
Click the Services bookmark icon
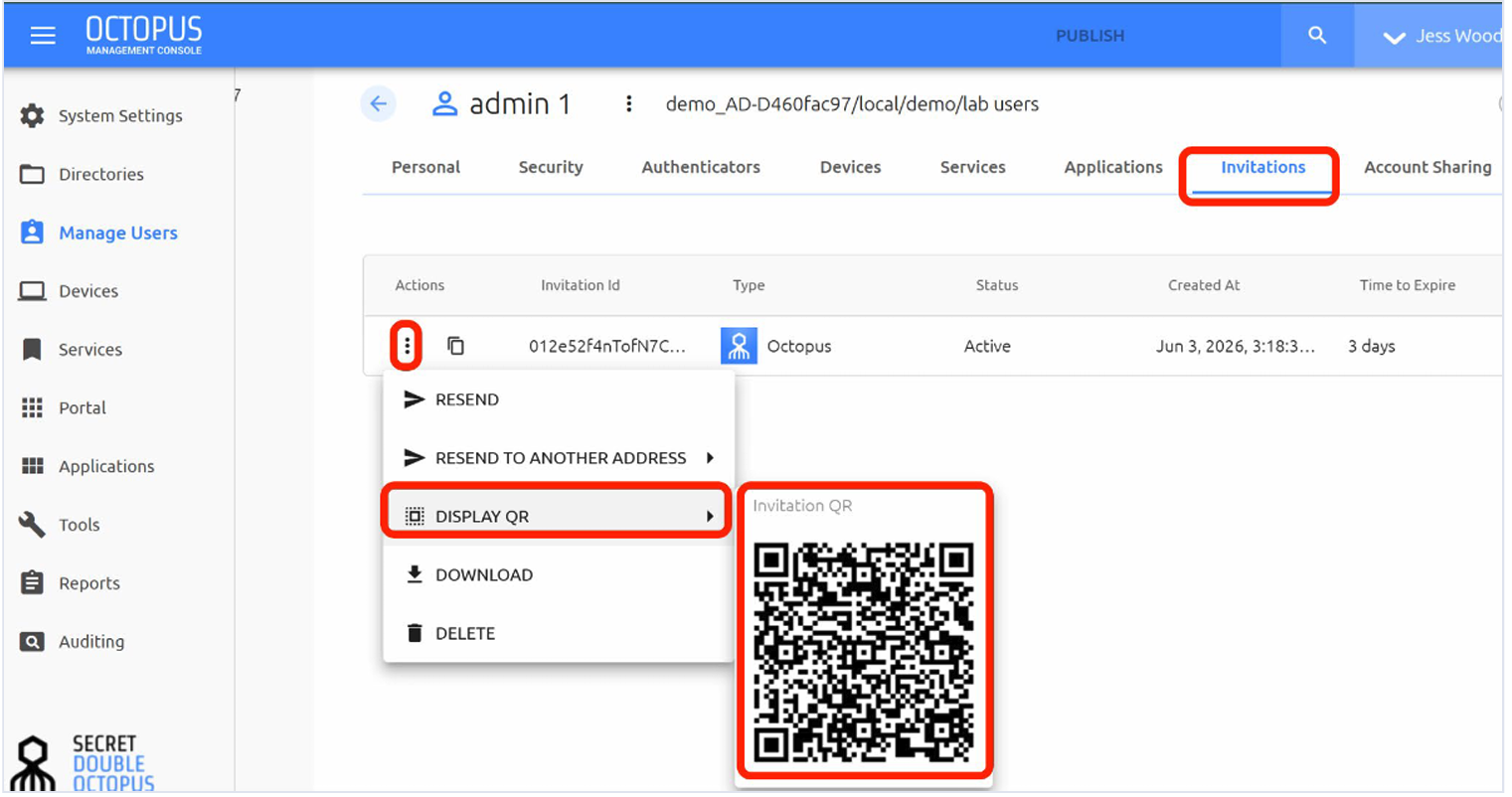pos(32,350)
